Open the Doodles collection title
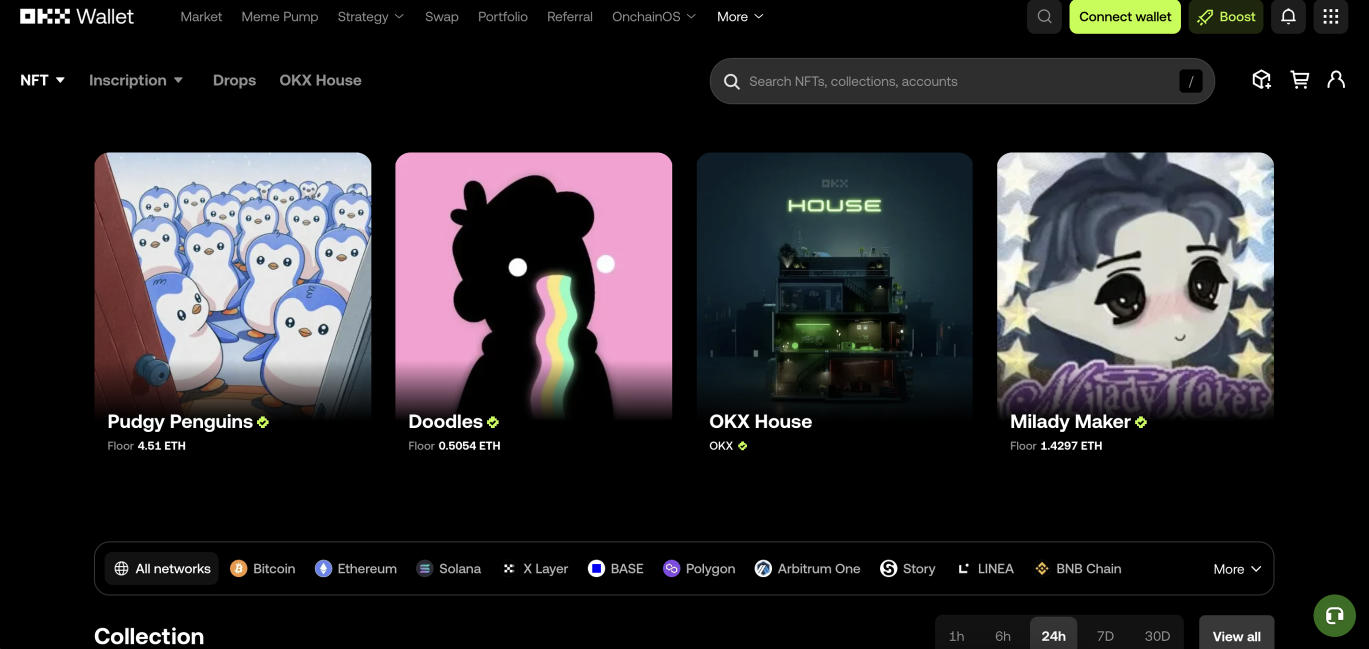This screenshot has width=1369, height=649. 445,422
